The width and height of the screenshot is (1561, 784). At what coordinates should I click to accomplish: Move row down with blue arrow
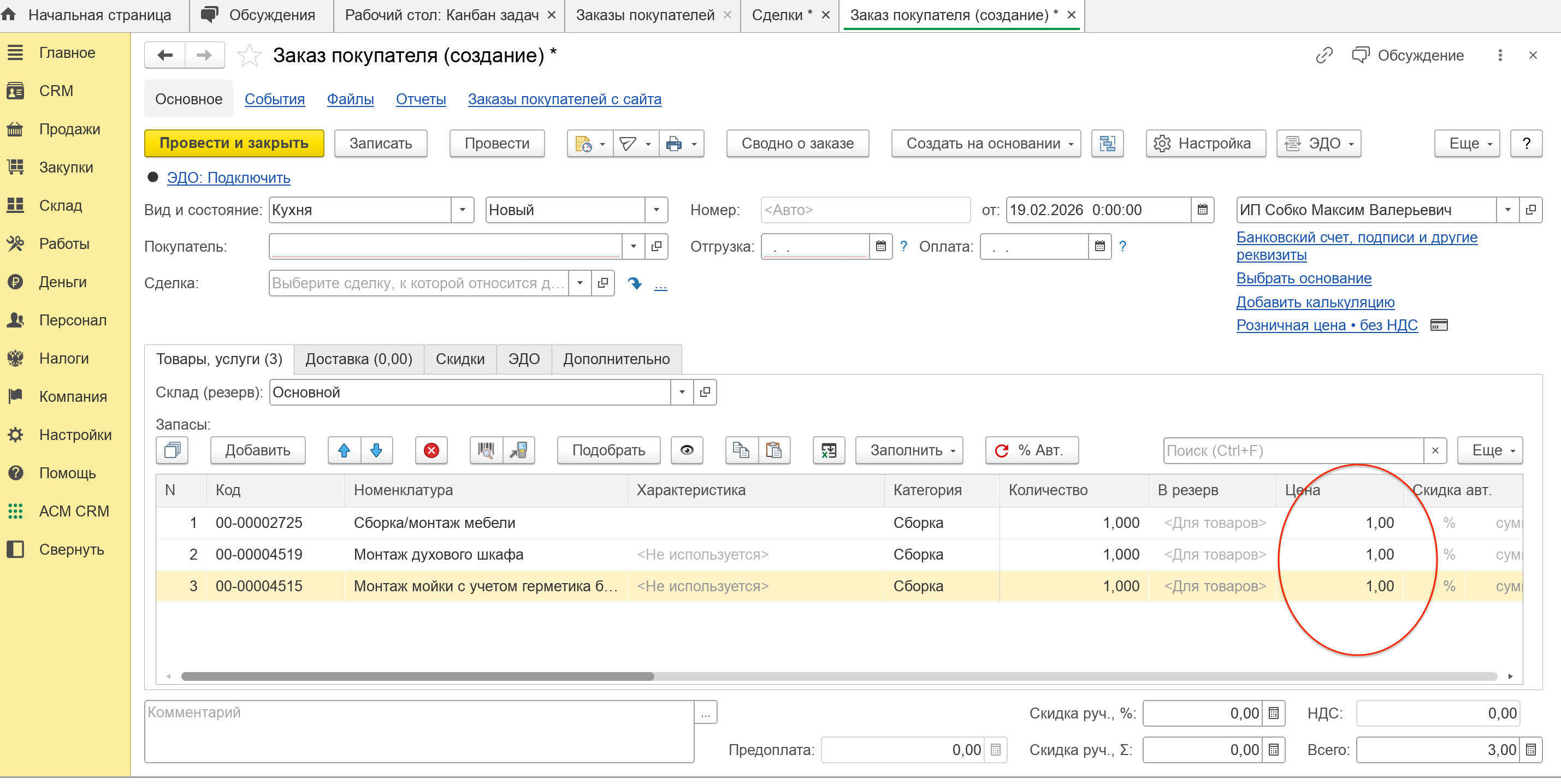376,450
